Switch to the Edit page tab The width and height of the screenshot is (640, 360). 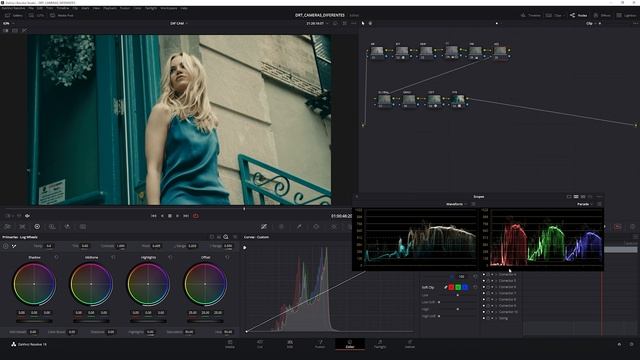click(290, 344)
